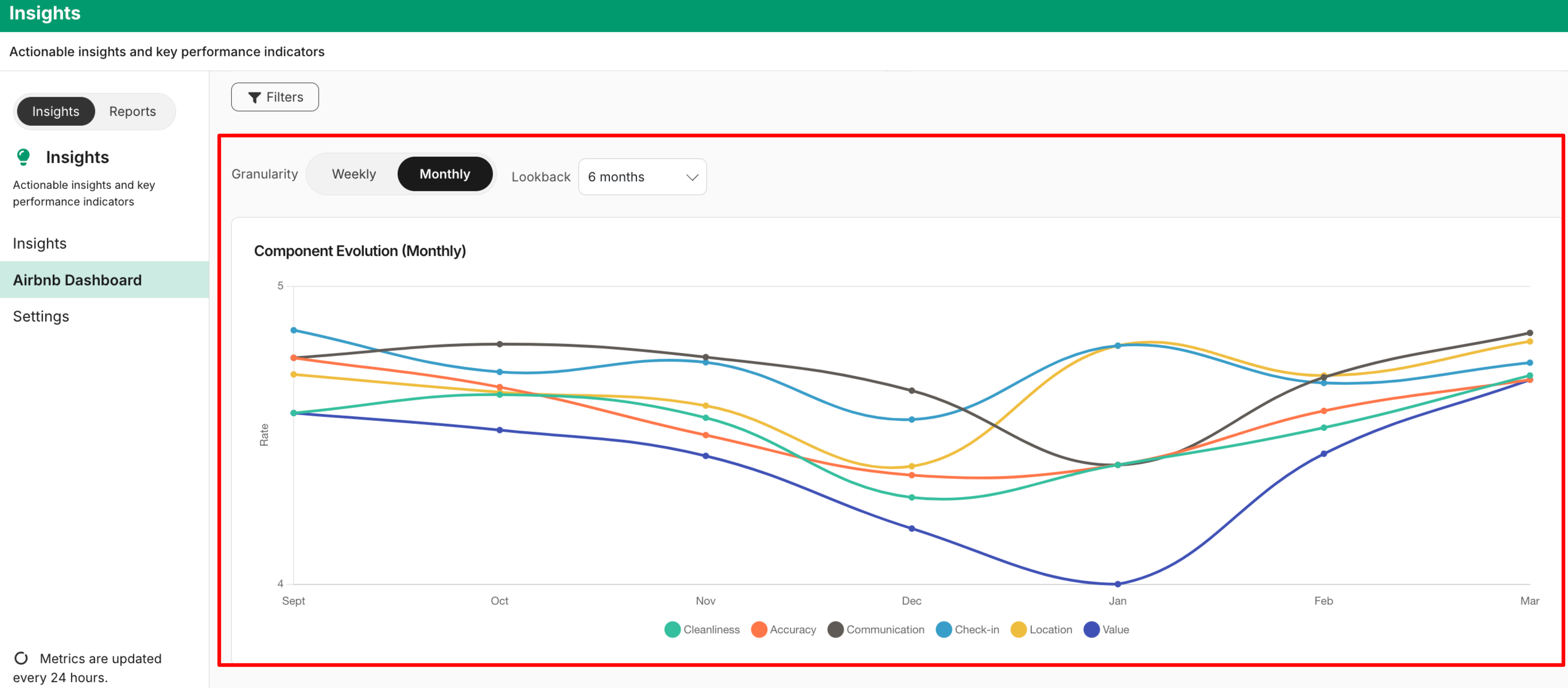This screenshot has height=688, width=1568.
Task: Click the Value data point at Jan
Action: pyautogui.click(x=1117, y=584)
